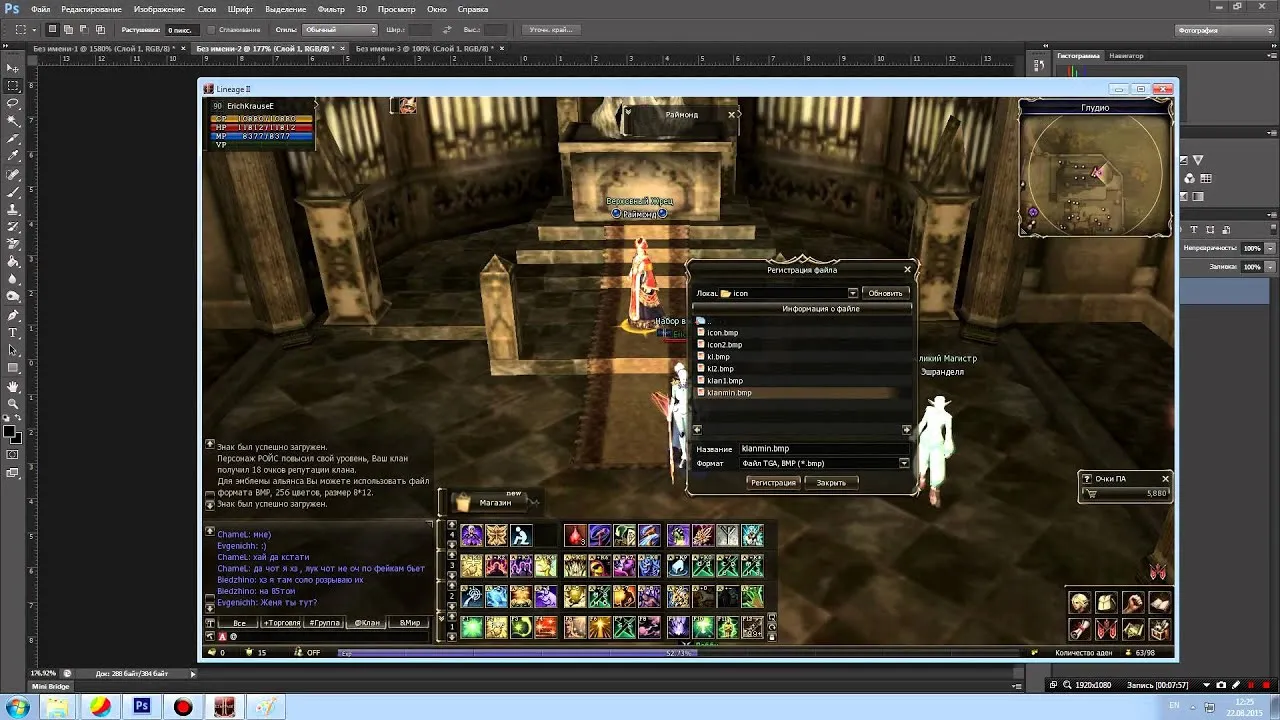Select the Horizontal Type tool
Viewport: 1280px width, 720px height.
coord(13,332)
